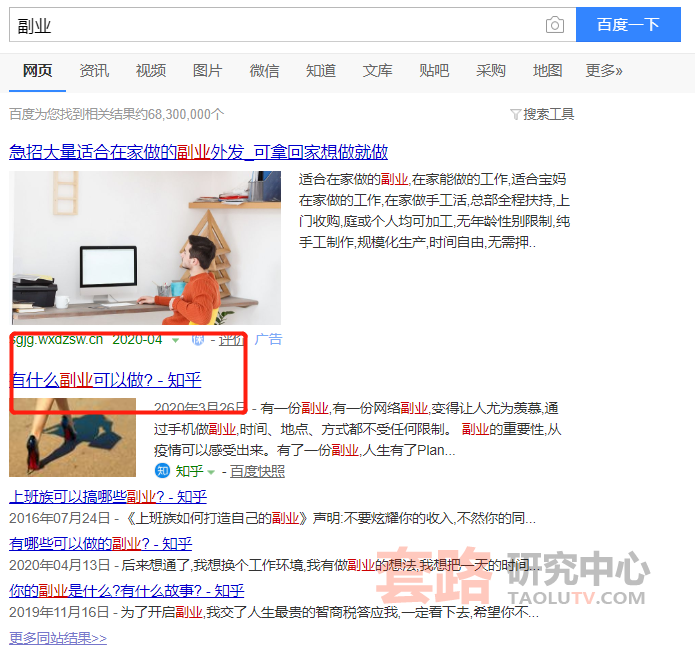Image resolution: width=695 pixels, height=655 pixels.
Task: Expand the 更多» tab options
Action: point(604,70)
